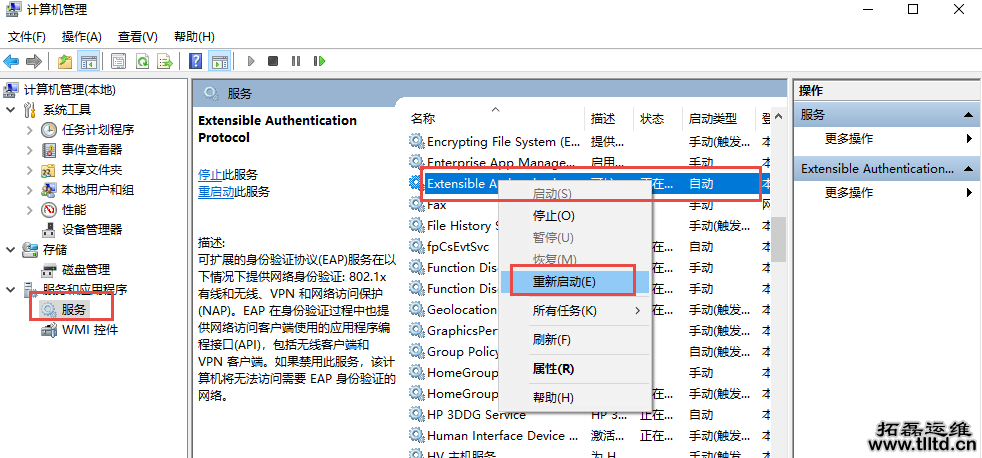Toggle the Show/Hide Action Pane toolbar icon

(220, 61)
